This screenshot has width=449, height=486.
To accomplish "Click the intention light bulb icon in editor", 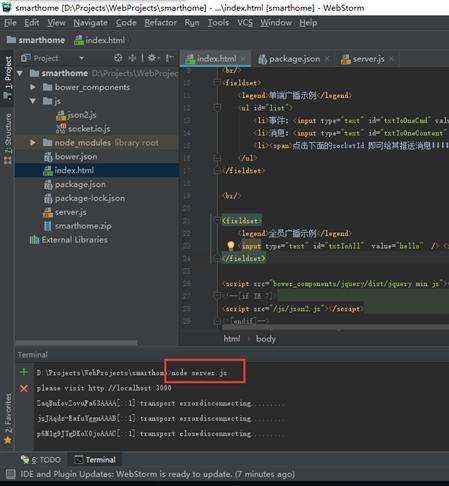I will (x=230, y=246).
